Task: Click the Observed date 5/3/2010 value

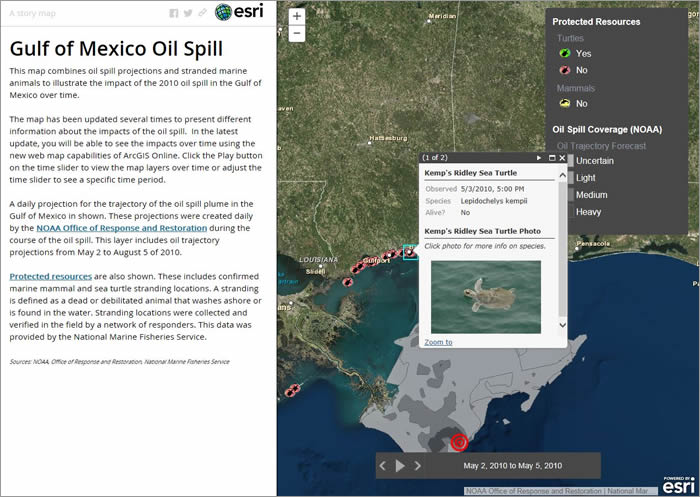Action: pyautogui.click(x=492, y=189)
